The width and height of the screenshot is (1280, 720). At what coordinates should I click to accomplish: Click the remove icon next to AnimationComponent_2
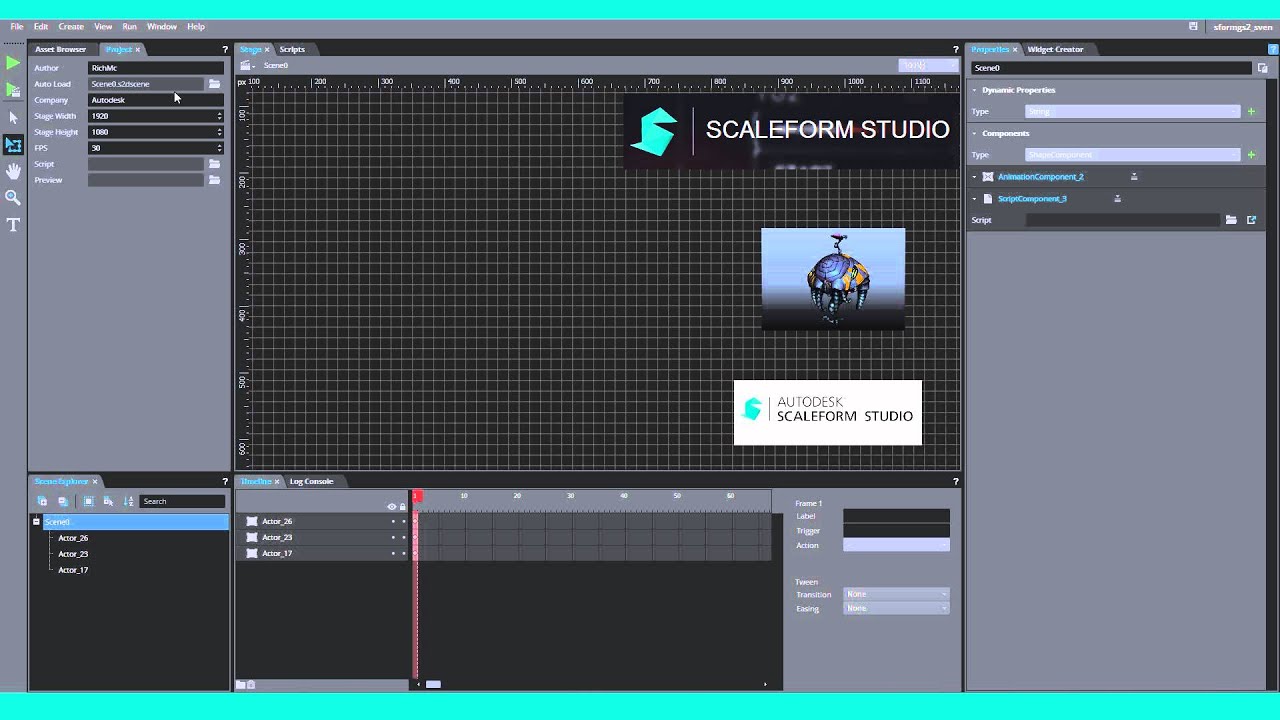(x=1134, y=177)
